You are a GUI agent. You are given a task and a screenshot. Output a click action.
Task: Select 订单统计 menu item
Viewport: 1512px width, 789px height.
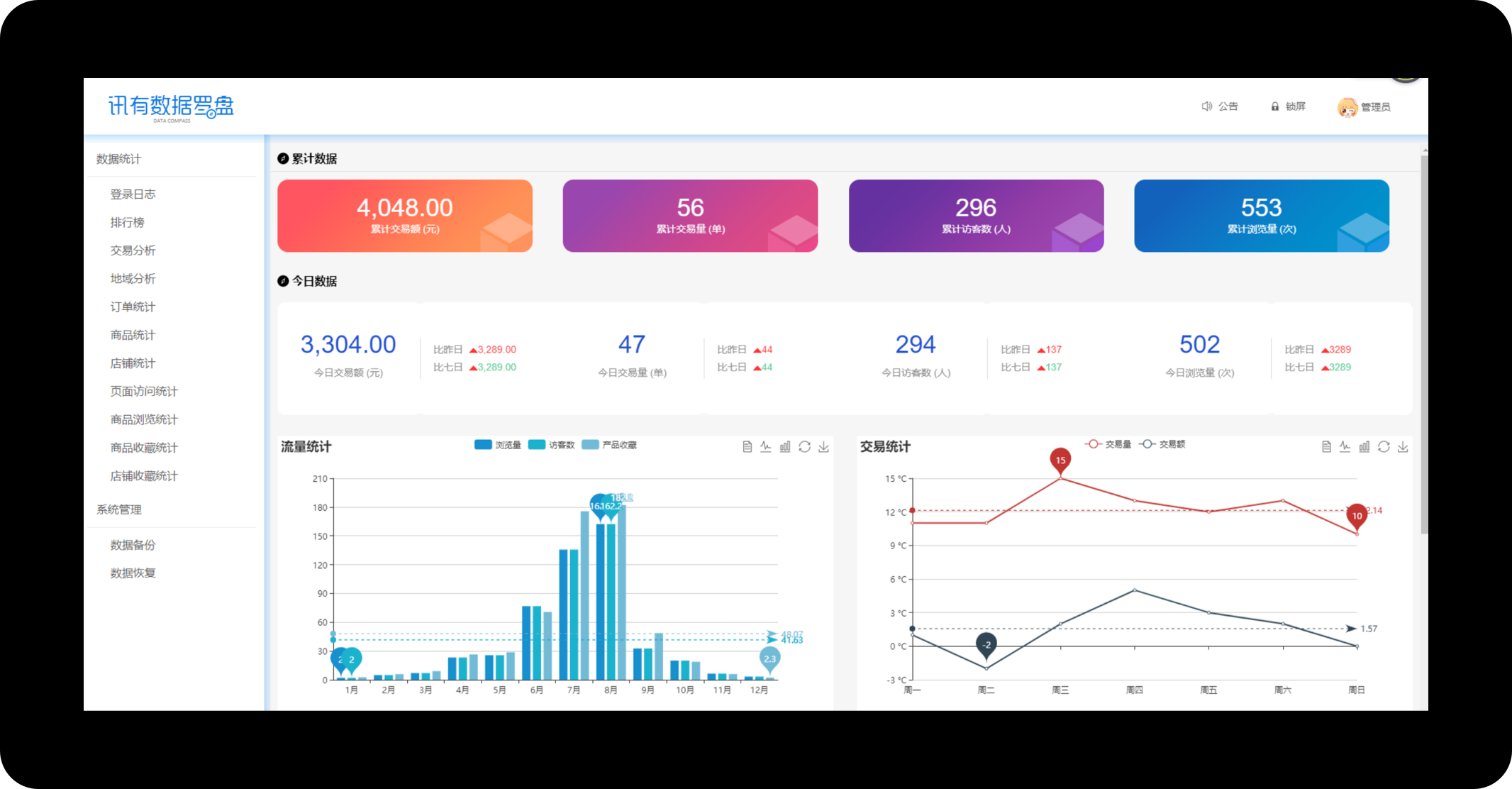point(133,307)
